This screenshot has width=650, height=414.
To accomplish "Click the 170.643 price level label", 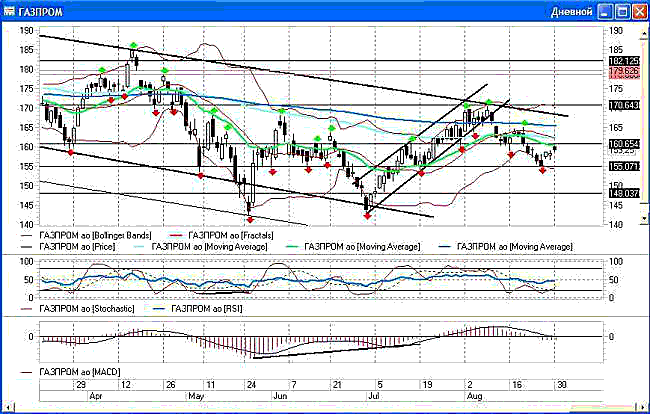I will coord(624,105).
